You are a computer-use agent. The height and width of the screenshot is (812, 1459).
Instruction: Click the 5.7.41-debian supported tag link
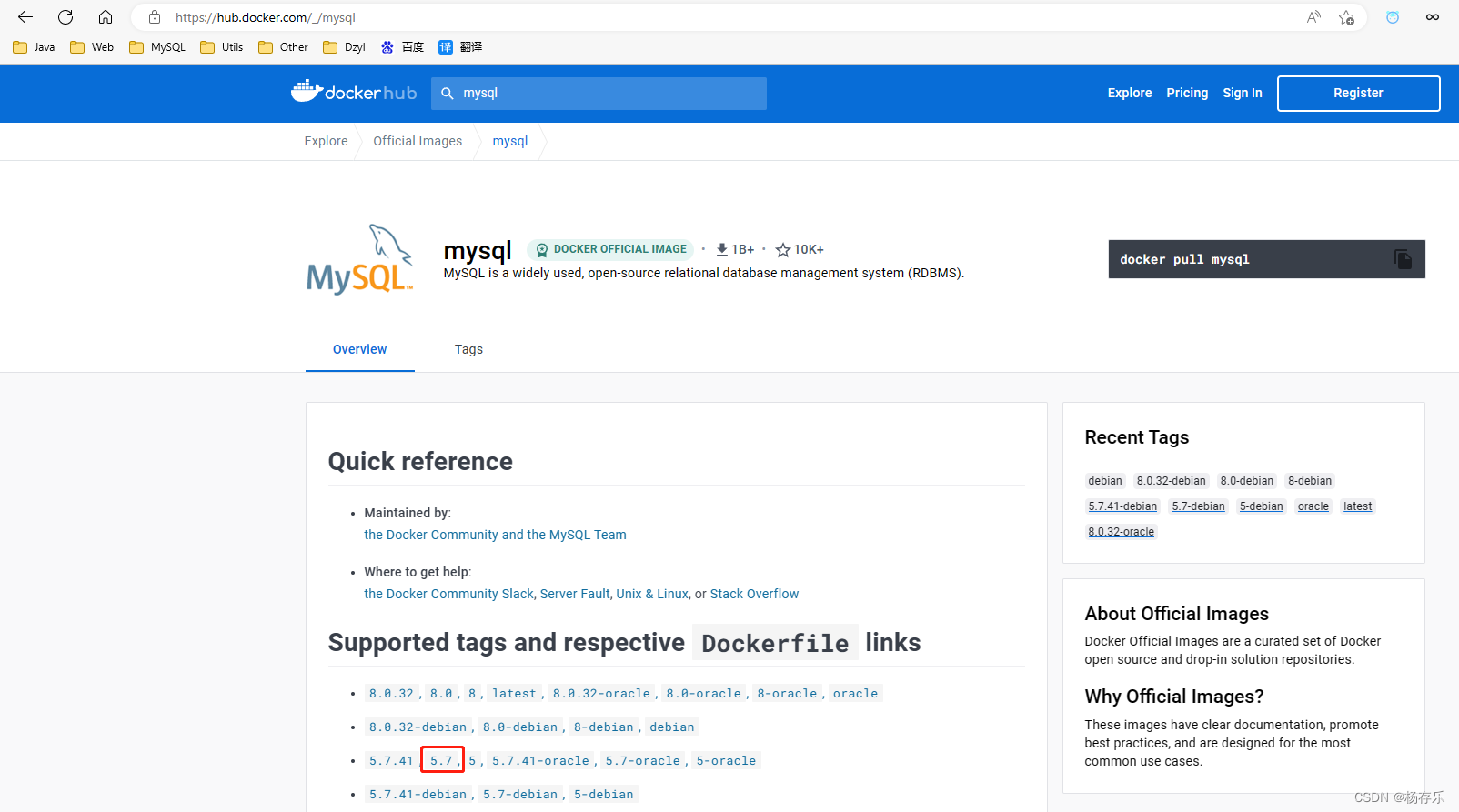click(x=418, y=794)
